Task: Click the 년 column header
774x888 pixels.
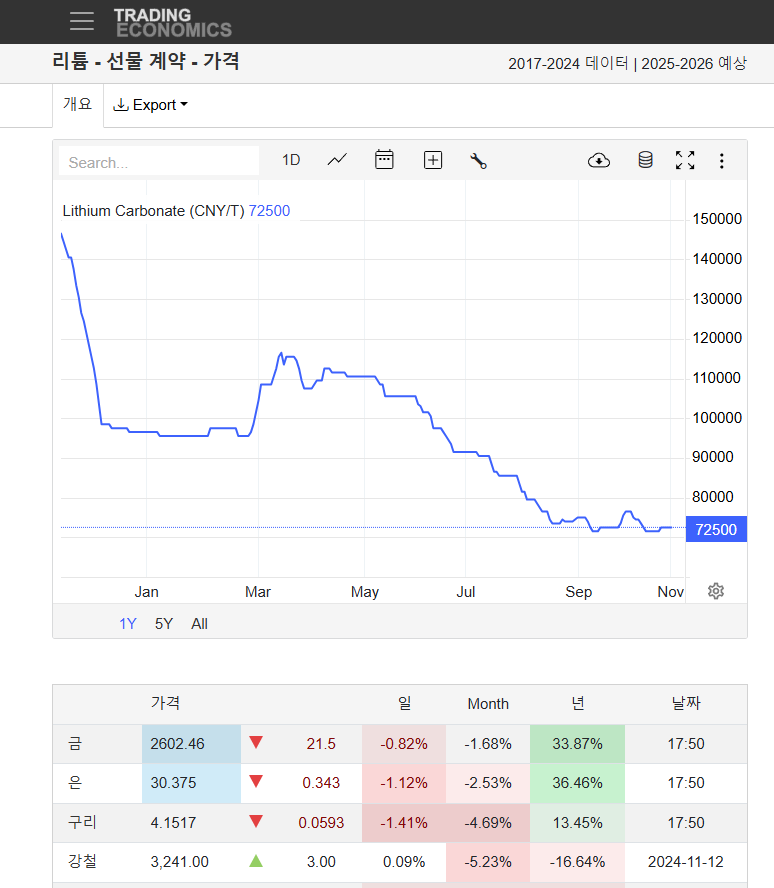Action: 578,703
